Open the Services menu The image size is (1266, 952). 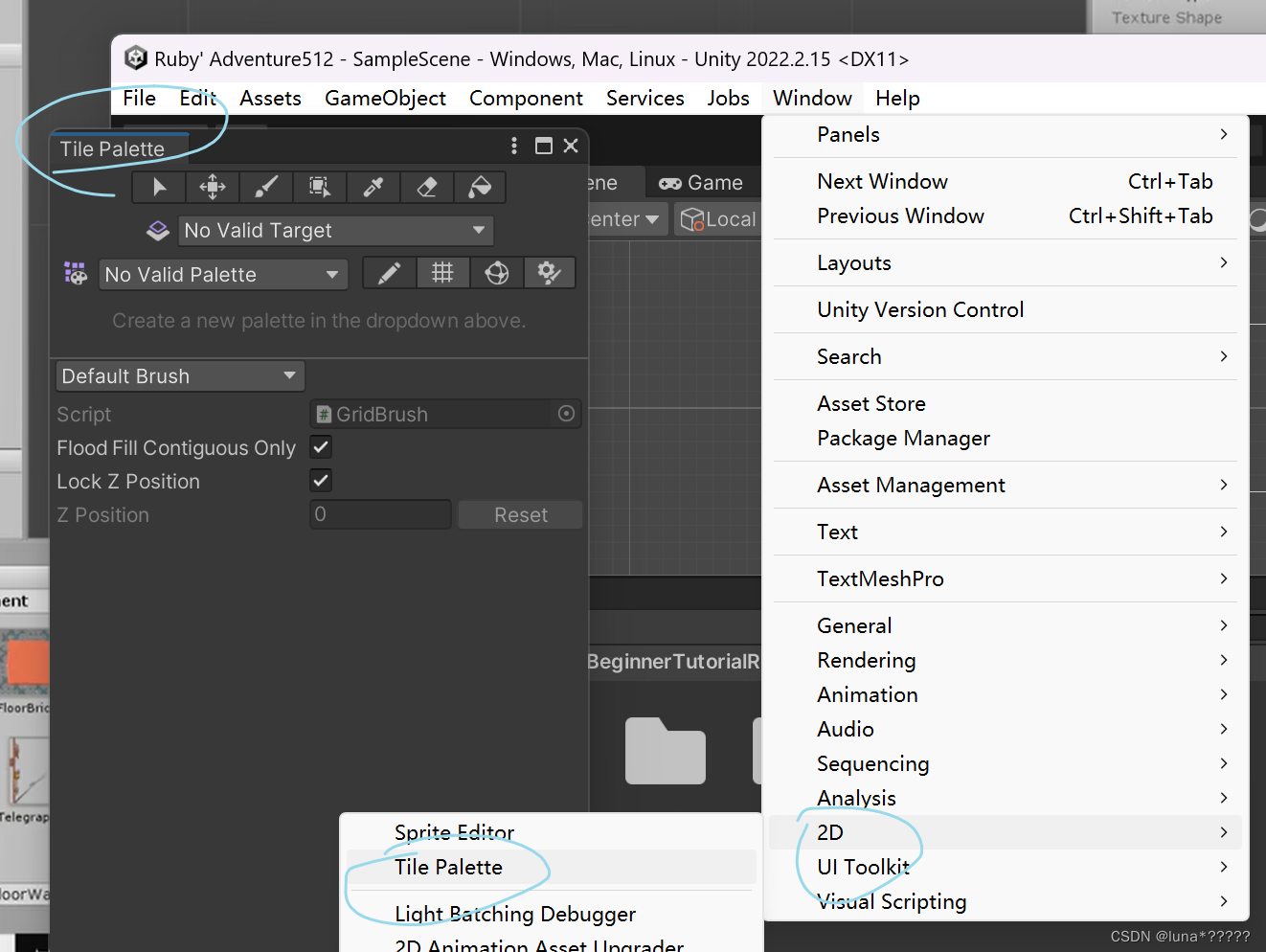[x=644, y=98]
